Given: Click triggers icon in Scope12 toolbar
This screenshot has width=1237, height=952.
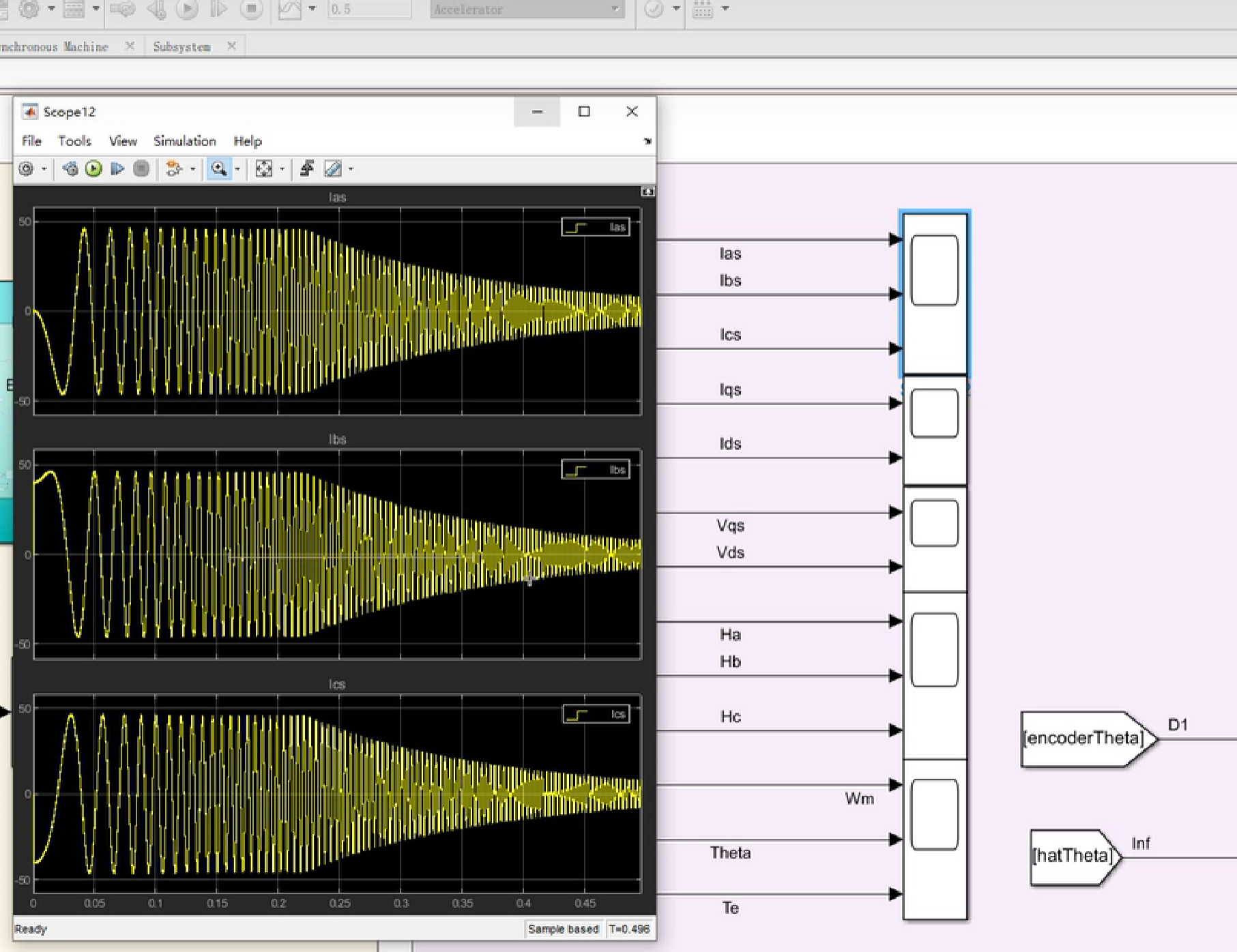Looking at the screenshot, I should click(307, 168).
